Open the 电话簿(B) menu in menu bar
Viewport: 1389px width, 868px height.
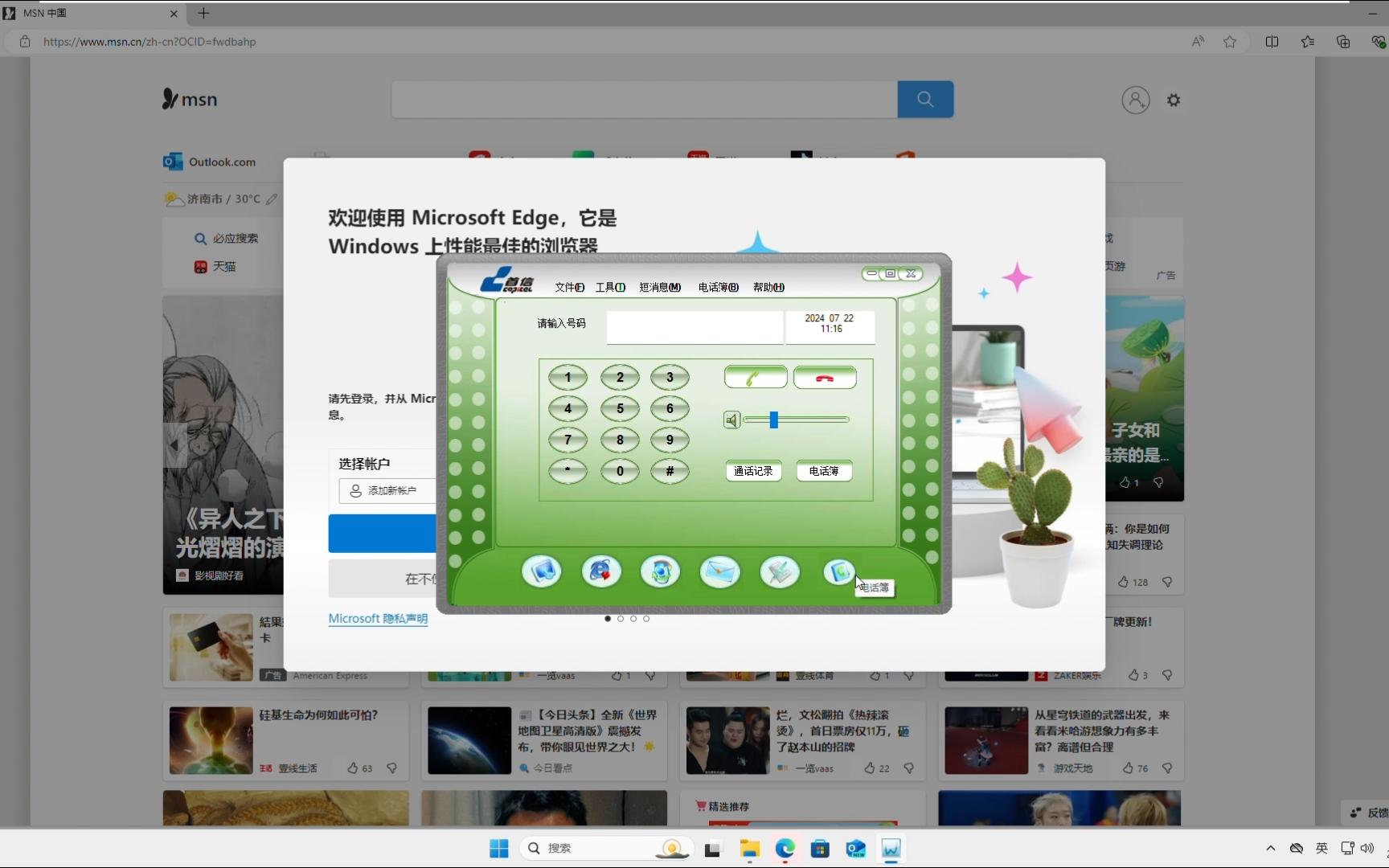point(718,287)
